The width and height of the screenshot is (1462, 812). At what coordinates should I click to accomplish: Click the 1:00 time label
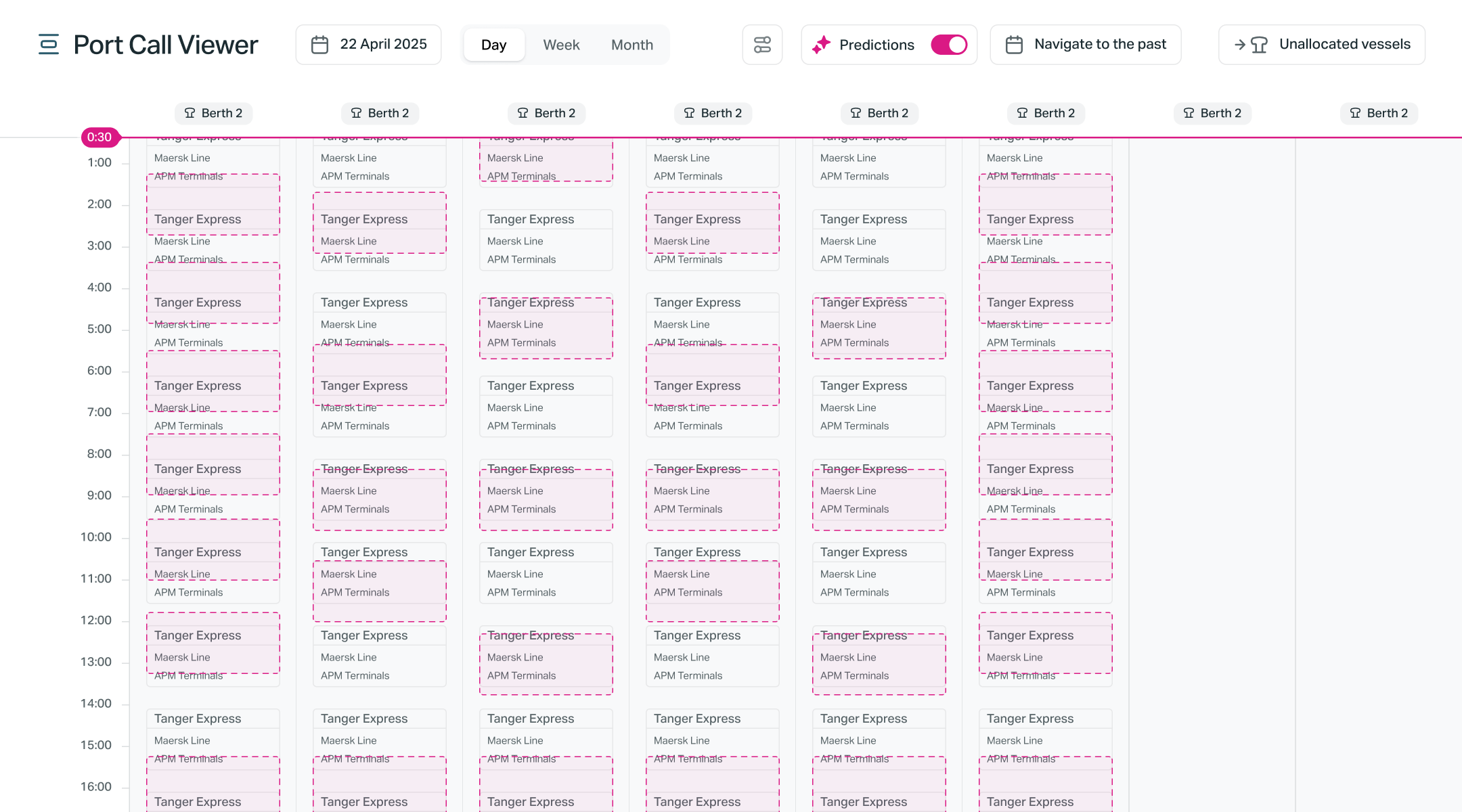[x=99, y=162]
